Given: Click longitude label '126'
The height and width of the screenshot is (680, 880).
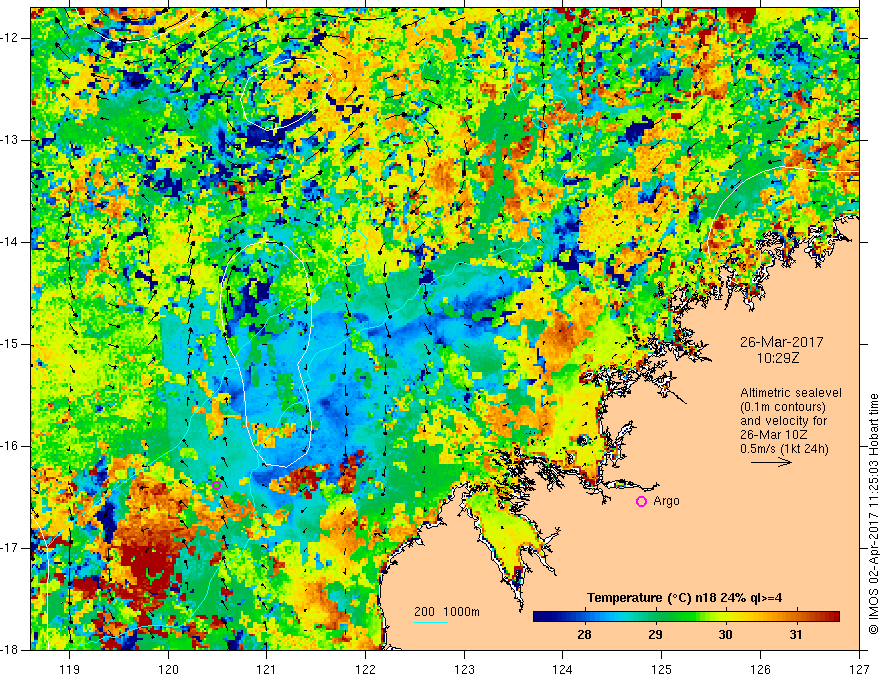Looking at the screenshot, I should (760, 669).
